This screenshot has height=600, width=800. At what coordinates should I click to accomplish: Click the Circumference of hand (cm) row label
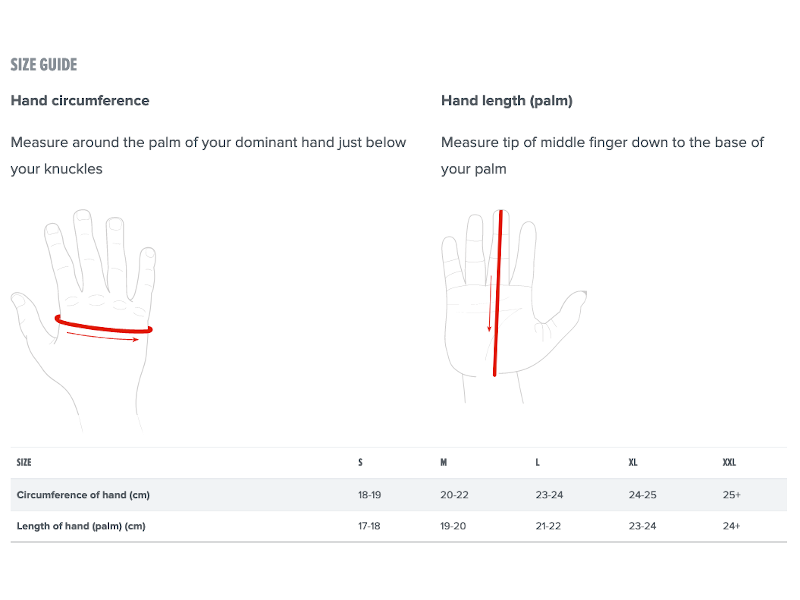pyautogui.click(x=83, y=495)
